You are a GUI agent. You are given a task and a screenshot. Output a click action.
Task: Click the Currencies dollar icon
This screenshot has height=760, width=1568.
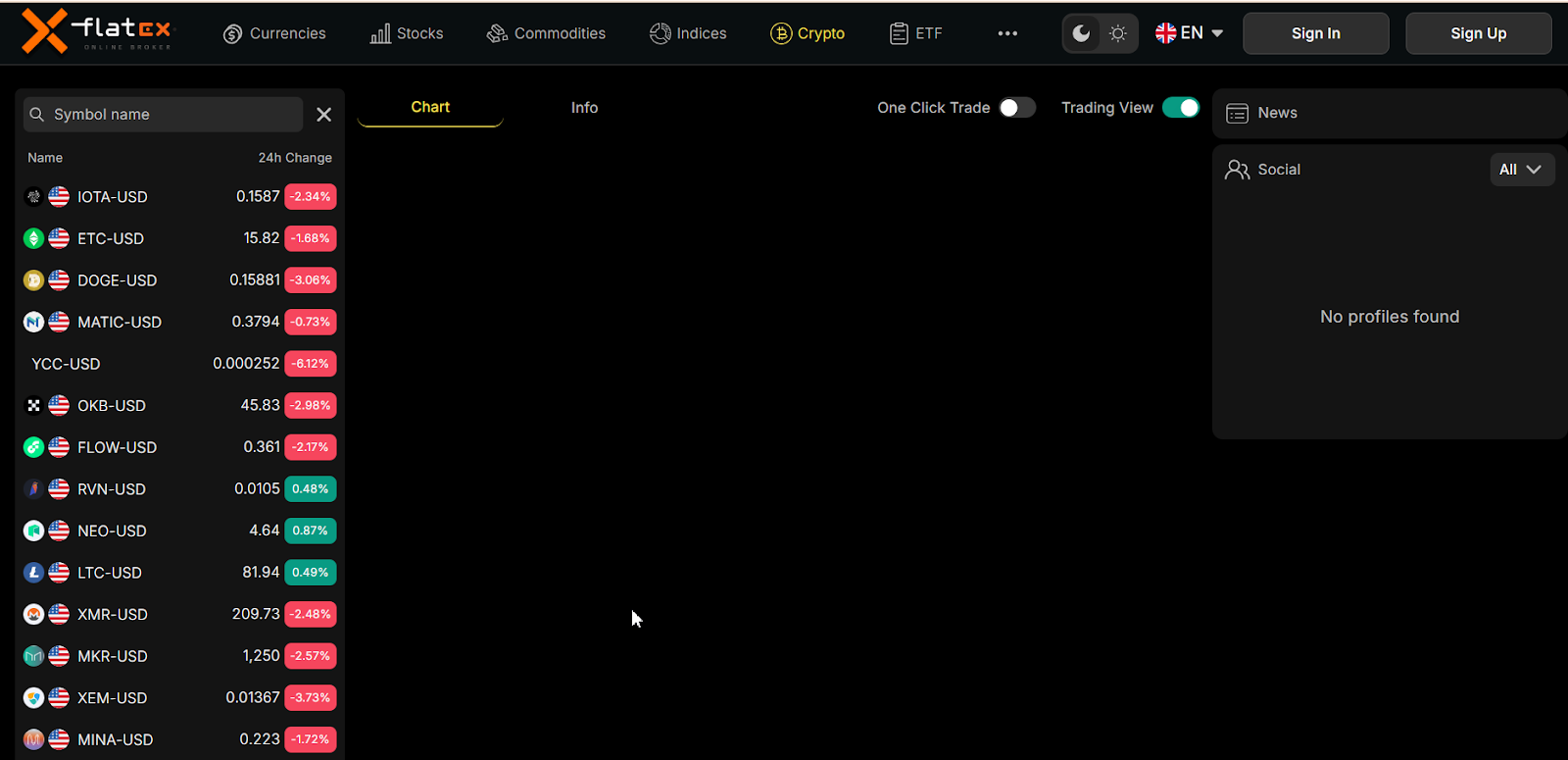point(232,34)
